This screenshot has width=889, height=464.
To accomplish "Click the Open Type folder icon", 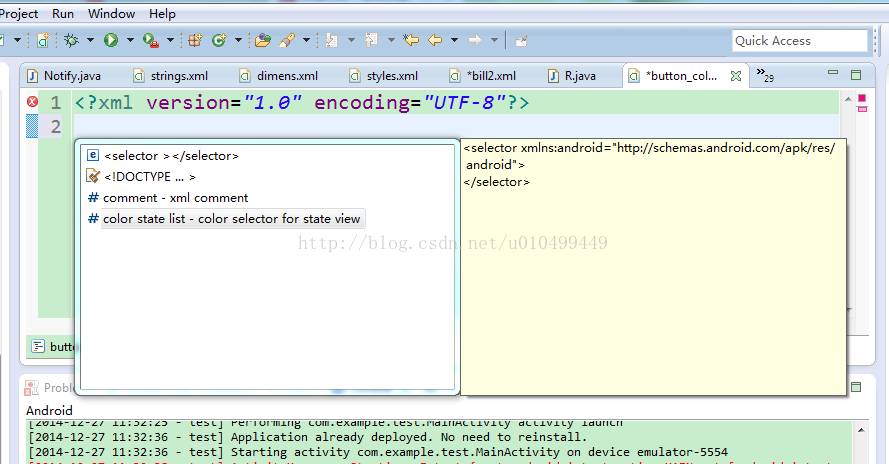I will [x=263, y=40].
